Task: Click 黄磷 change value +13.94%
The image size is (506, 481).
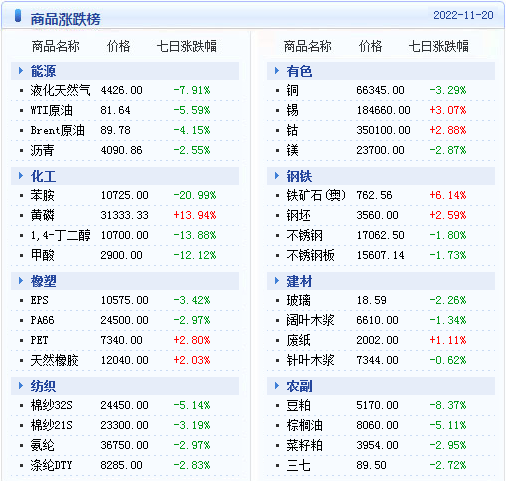Action: 195,215
